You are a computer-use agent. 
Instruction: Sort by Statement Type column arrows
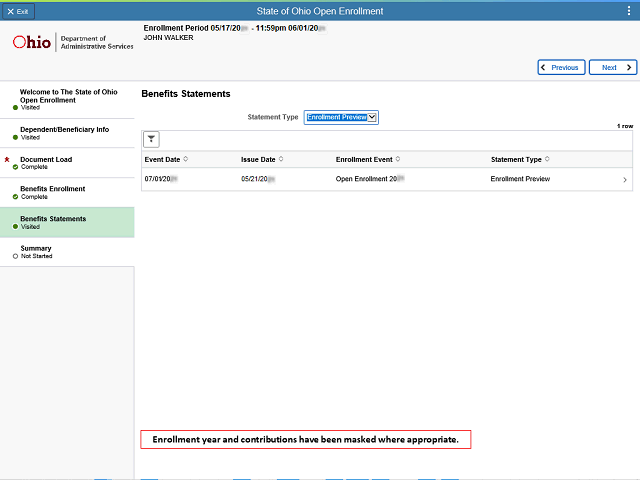pyautogui.click(x=547, y=159)
